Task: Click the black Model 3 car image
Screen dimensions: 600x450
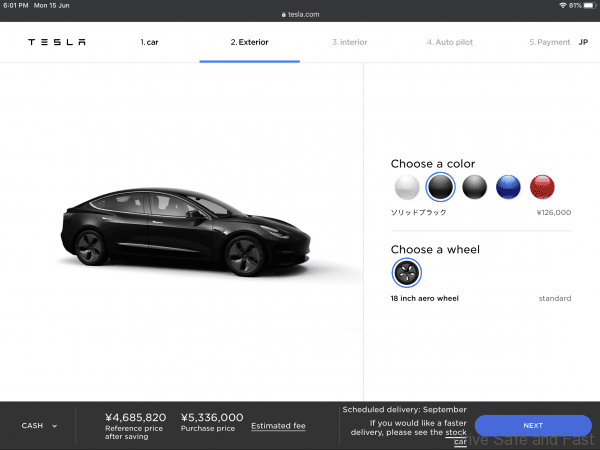Action: click(186, 232)
